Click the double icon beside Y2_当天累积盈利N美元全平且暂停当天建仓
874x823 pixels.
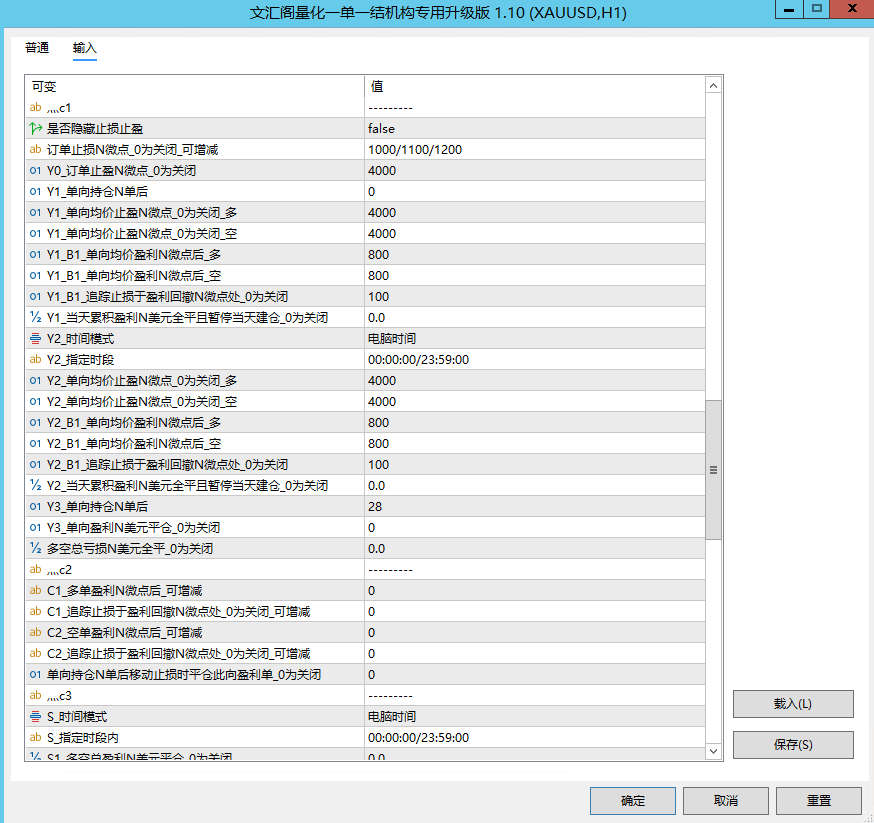[x=36, y=485]
